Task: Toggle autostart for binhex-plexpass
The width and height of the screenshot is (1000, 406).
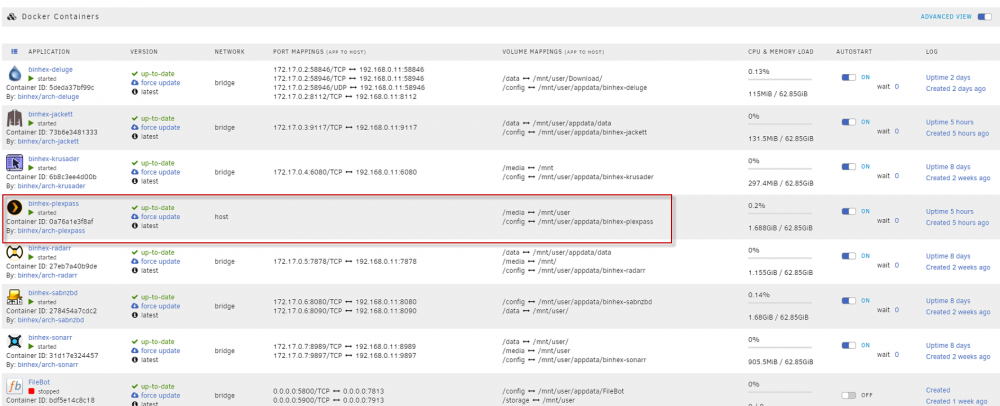Action: (849, 211)
